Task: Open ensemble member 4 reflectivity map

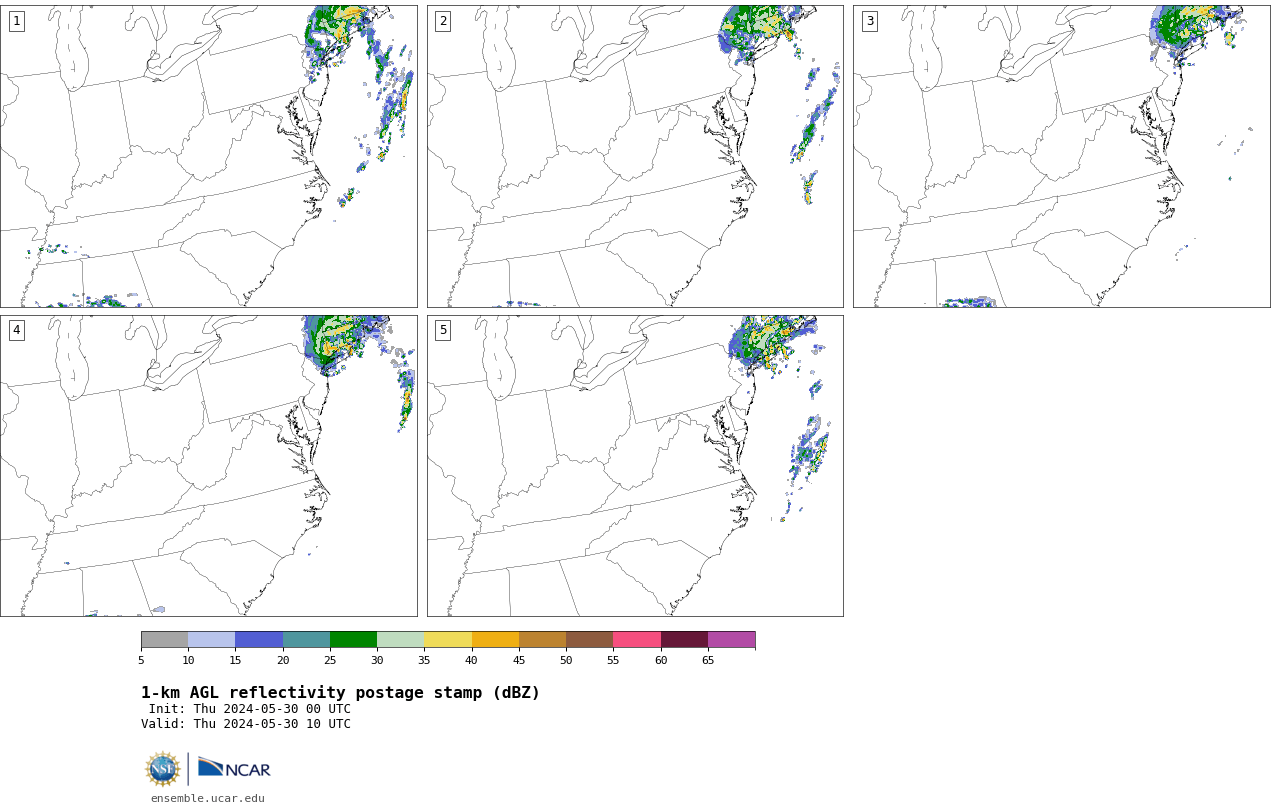Action: [209, 466]
